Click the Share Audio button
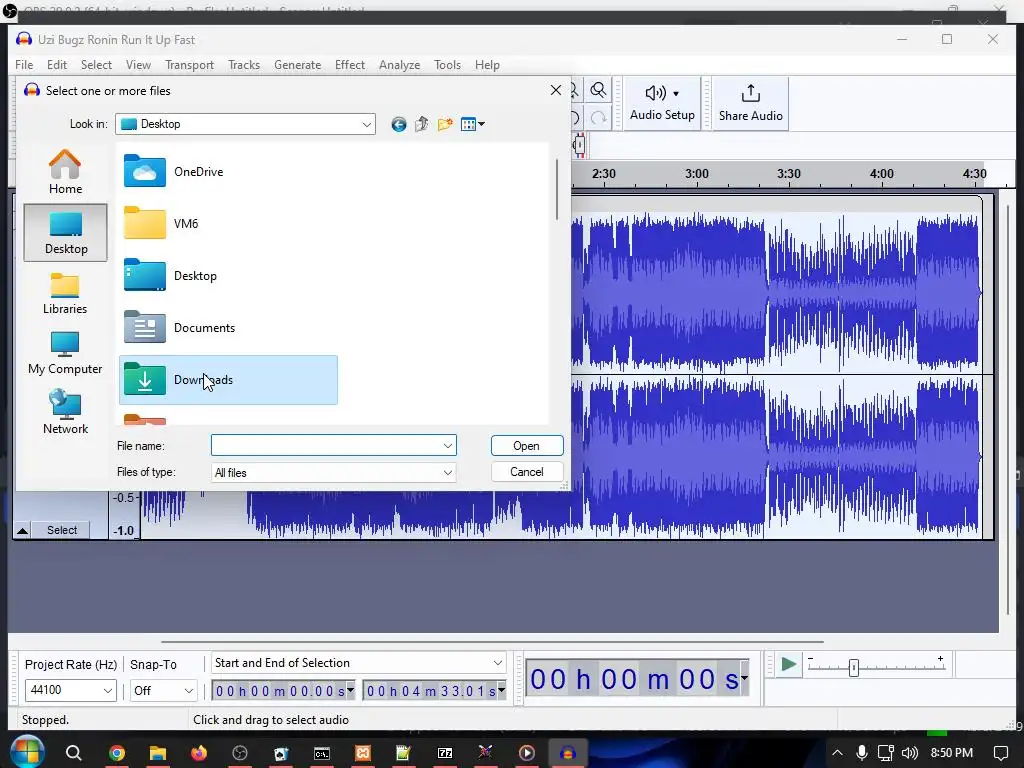 [x=750, y=103]
